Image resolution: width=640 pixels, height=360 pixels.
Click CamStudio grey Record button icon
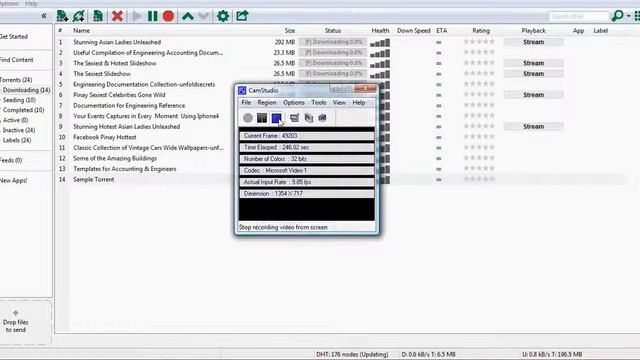[x=248, y=118]
